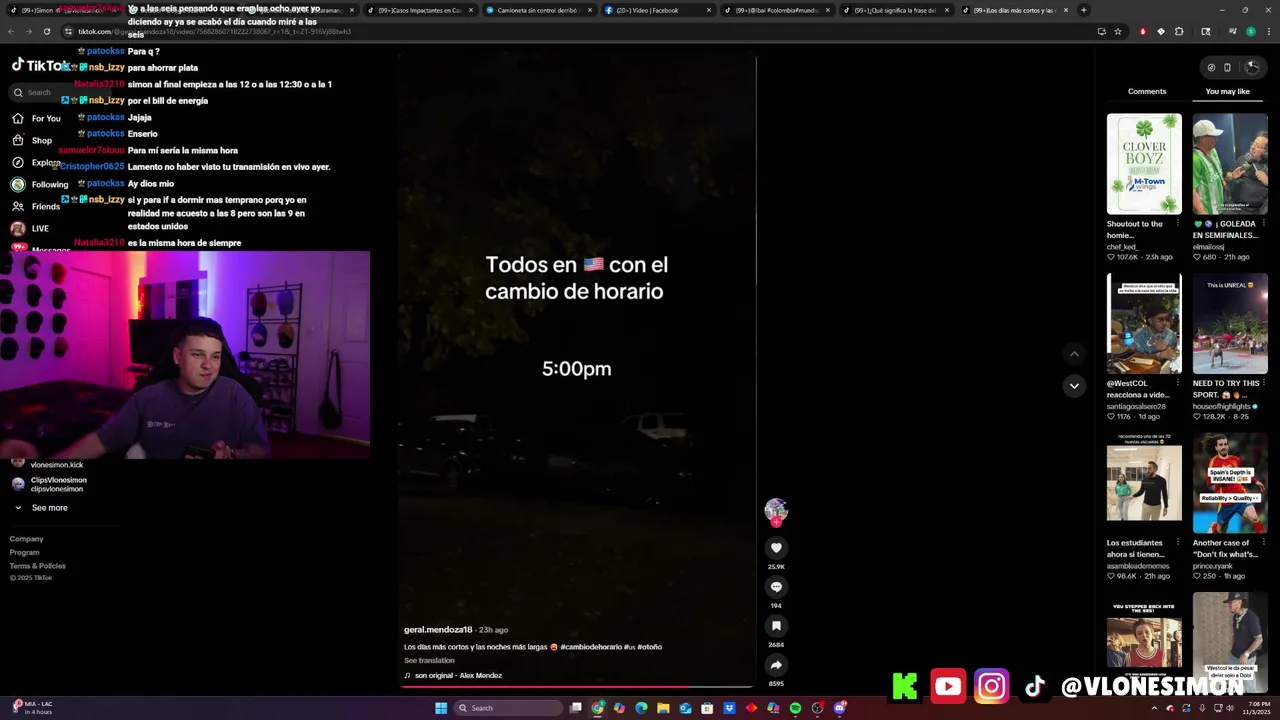Expand See more followed accounts
Image resolution: width=1280 pixels, height=720 pixels.
40,508
